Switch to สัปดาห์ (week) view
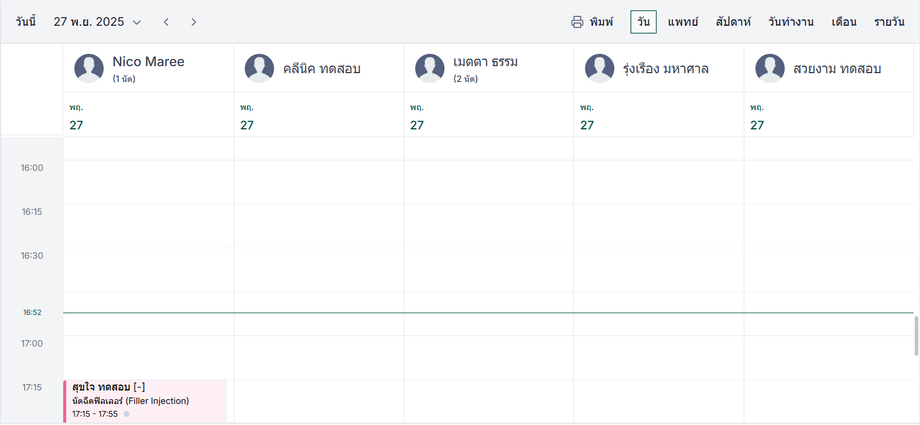Image resolution: width=920 pixels, height=425 pixels. [733, 22]
